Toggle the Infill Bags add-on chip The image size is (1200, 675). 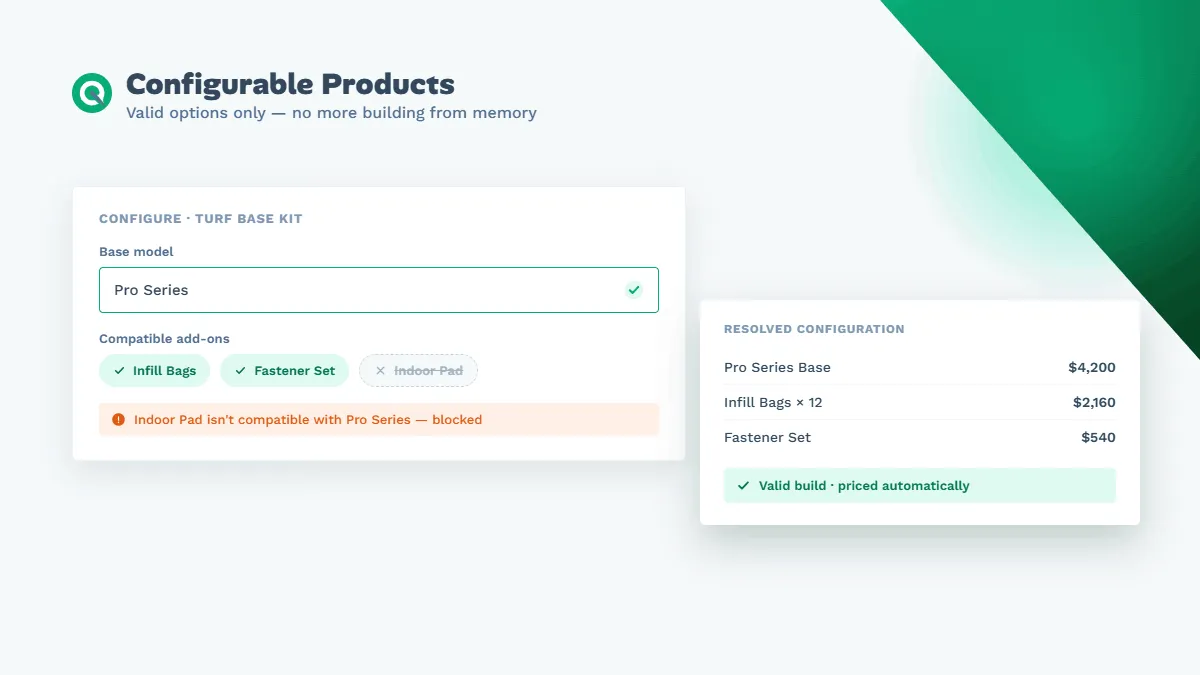tap(155, 371)
